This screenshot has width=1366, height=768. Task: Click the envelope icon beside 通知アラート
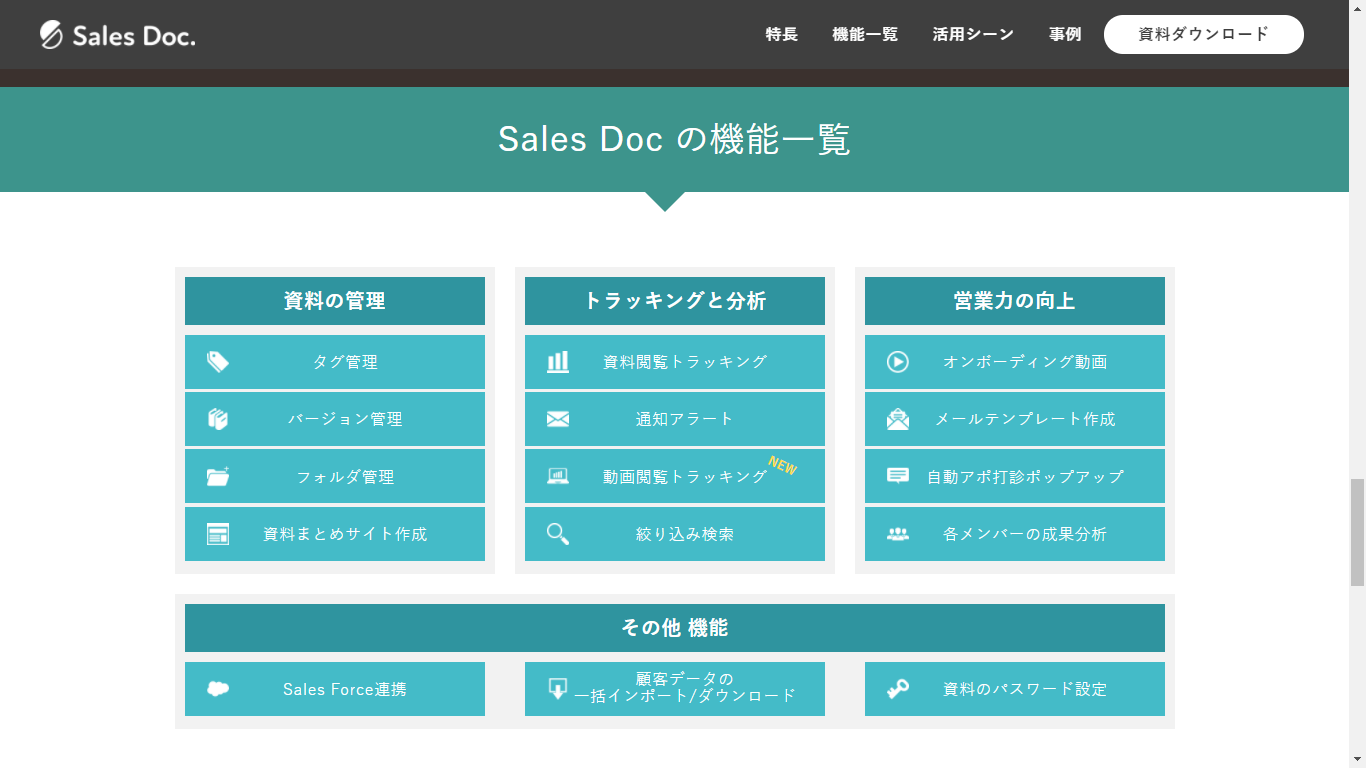[558, 419]
